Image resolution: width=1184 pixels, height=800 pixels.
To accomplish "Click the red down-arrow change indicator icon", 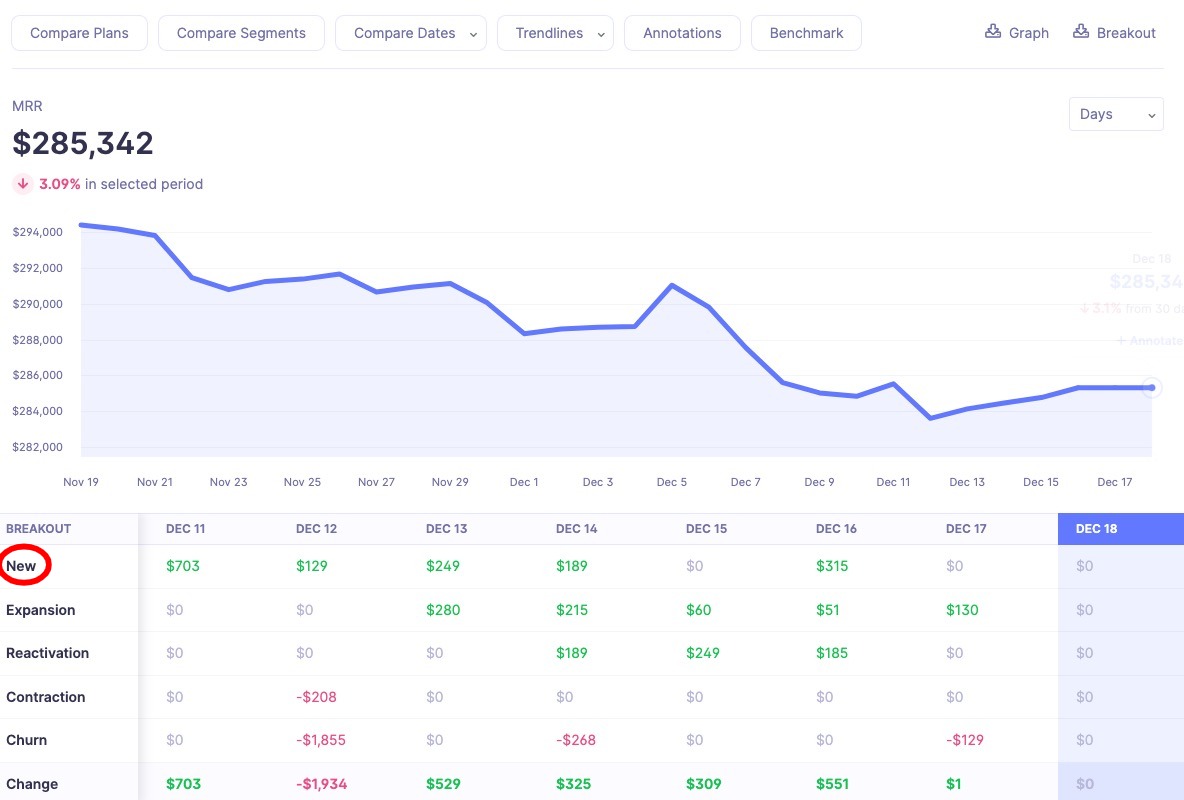I will 22,184.
